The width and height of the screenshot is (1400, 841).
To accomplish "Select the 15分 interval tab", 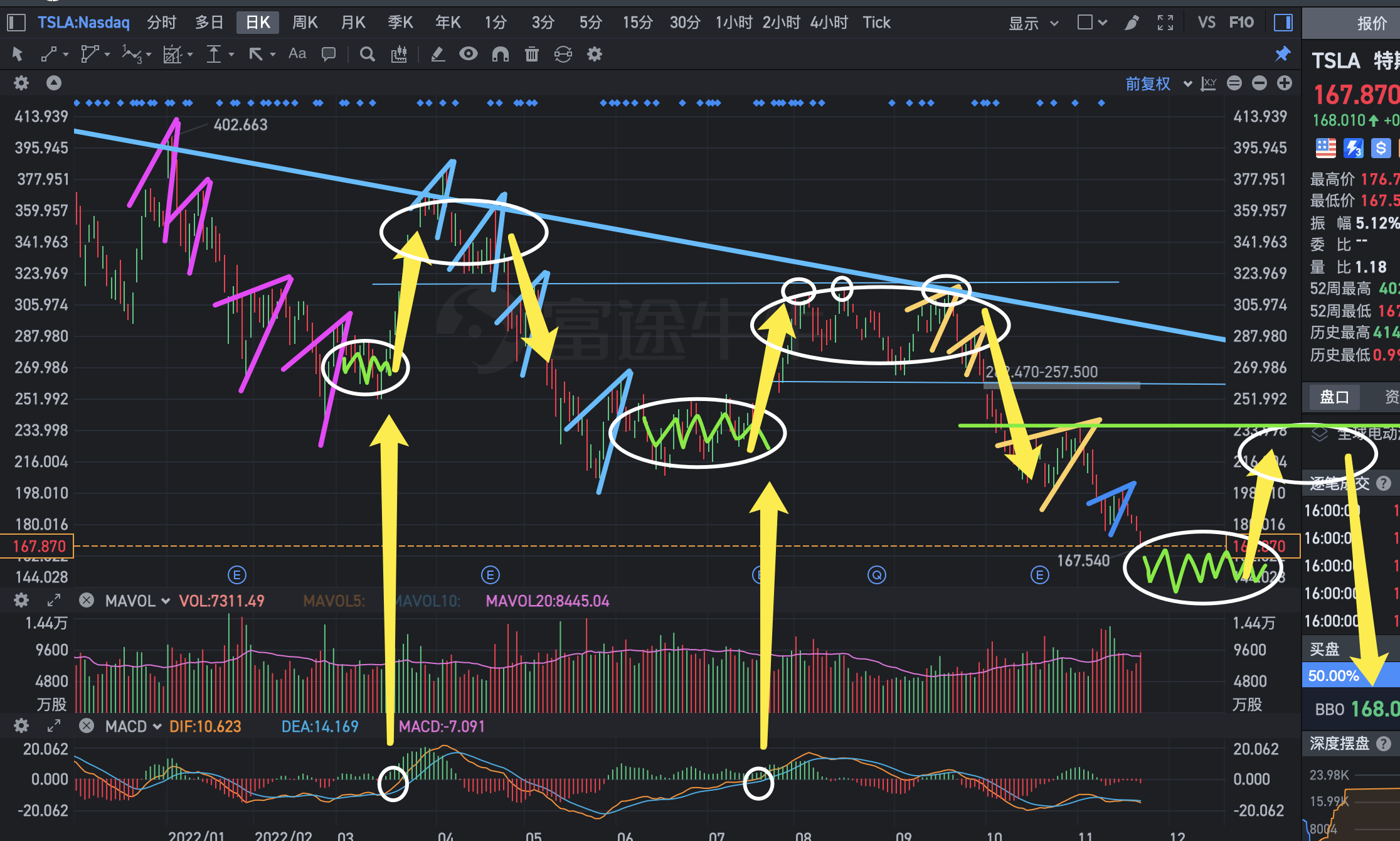I will coord(637,23).
